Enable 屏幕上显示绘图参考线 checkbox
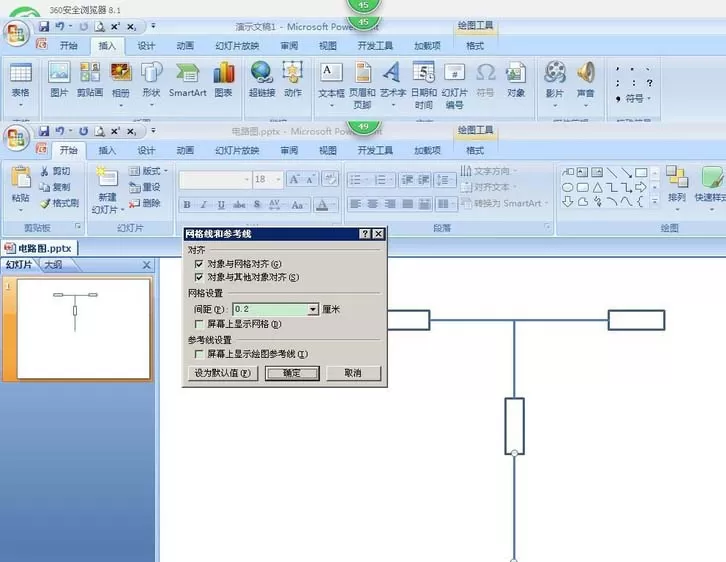This screenshot has height=562, width=726. [x=199, y=354]
